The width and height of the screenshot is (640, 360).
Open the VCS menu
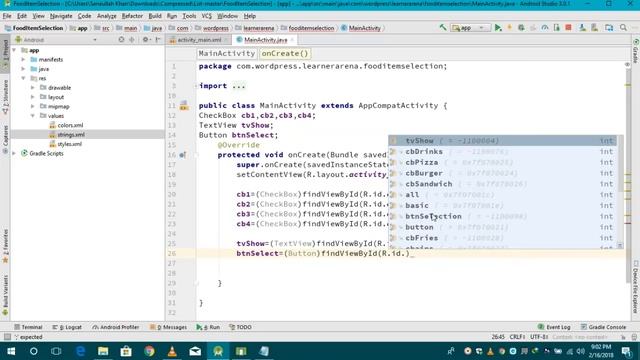point(207,16)
